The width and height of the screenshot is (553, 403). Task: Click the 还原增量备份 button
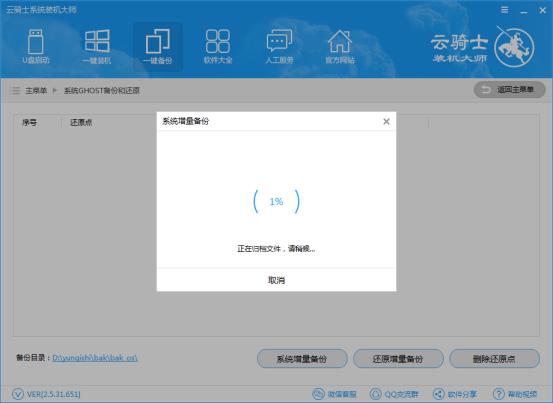(x=398, y=359)
